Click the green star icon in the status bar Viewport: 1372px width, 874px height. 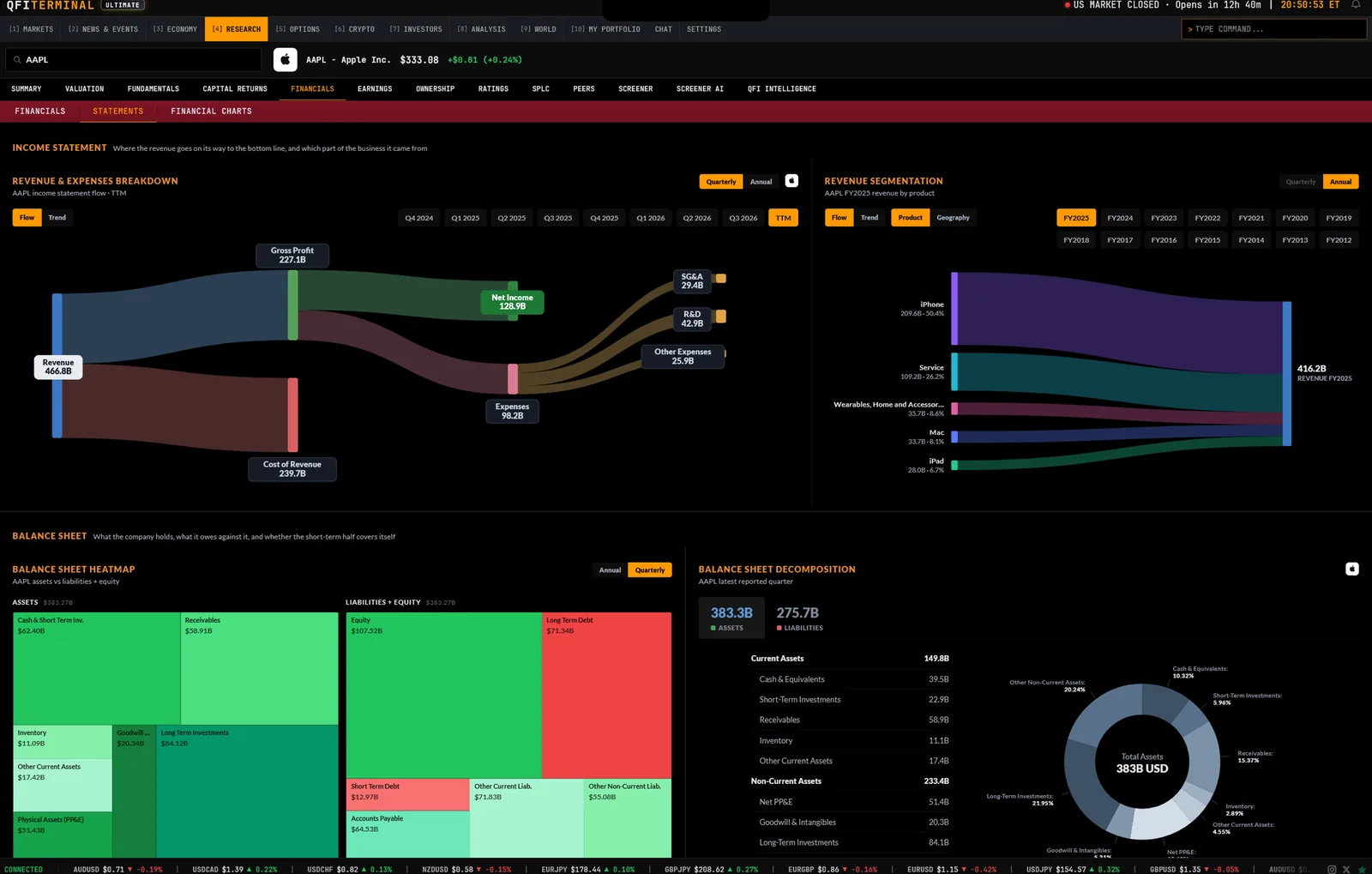[x=1362, y=869]
